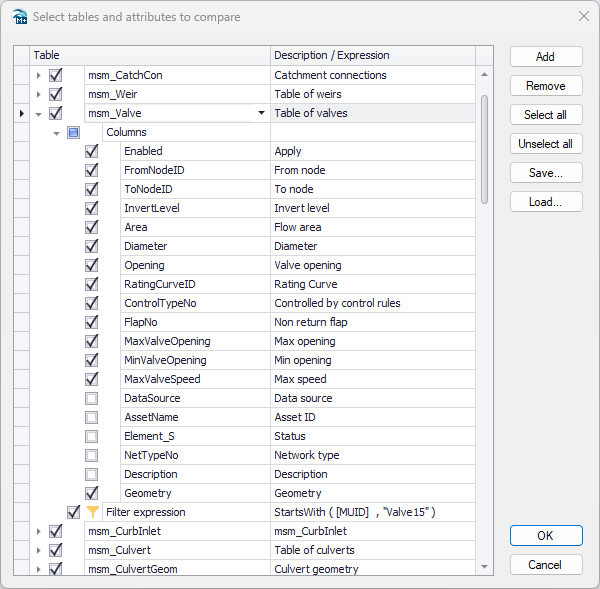Confirm with the OK button
The image size is (600, 589).
[546, 535]
